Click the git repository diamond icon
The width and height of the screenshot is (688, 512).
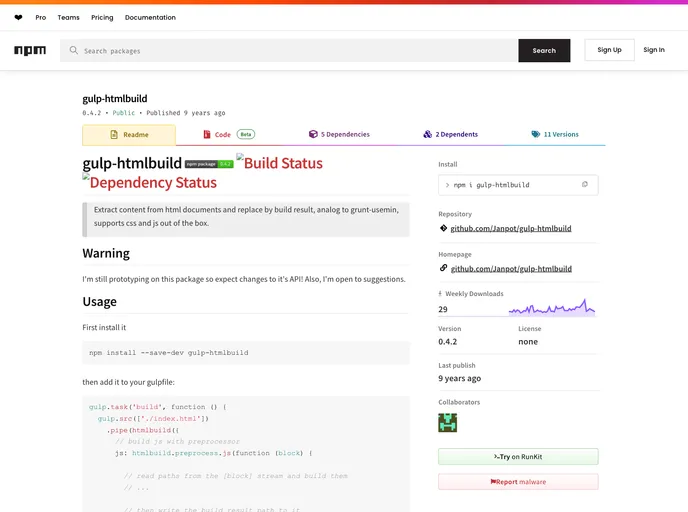click(x=443, y=228)
